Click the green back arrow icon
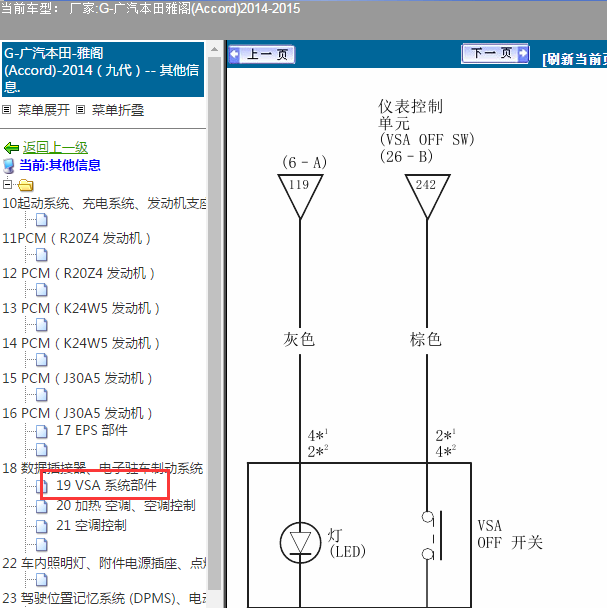The image size is (607, 608). point(11,148)
